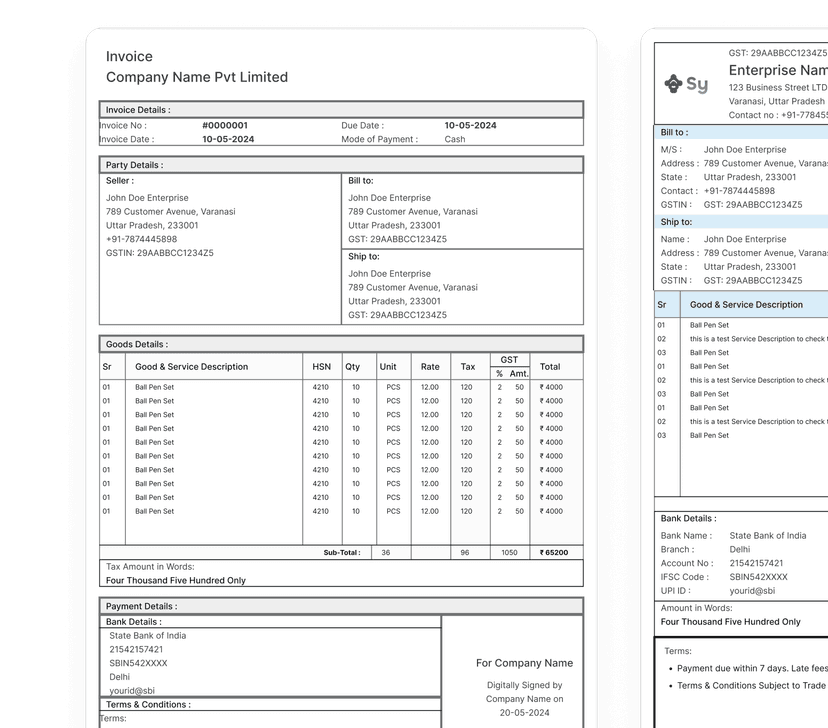This screenshot has width=828, height=728.
Task: Click the Mode of Payment value Cash
Action: coord(455,139)
